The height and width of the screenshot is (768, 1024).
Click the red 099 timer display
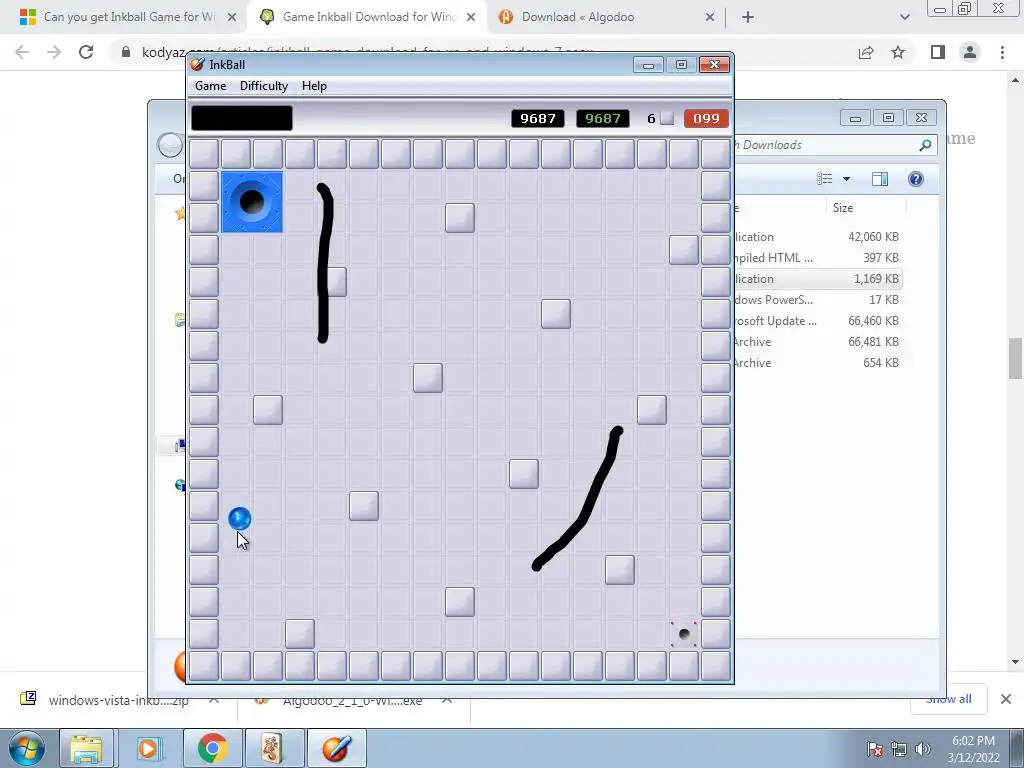(x=706, y=118)
